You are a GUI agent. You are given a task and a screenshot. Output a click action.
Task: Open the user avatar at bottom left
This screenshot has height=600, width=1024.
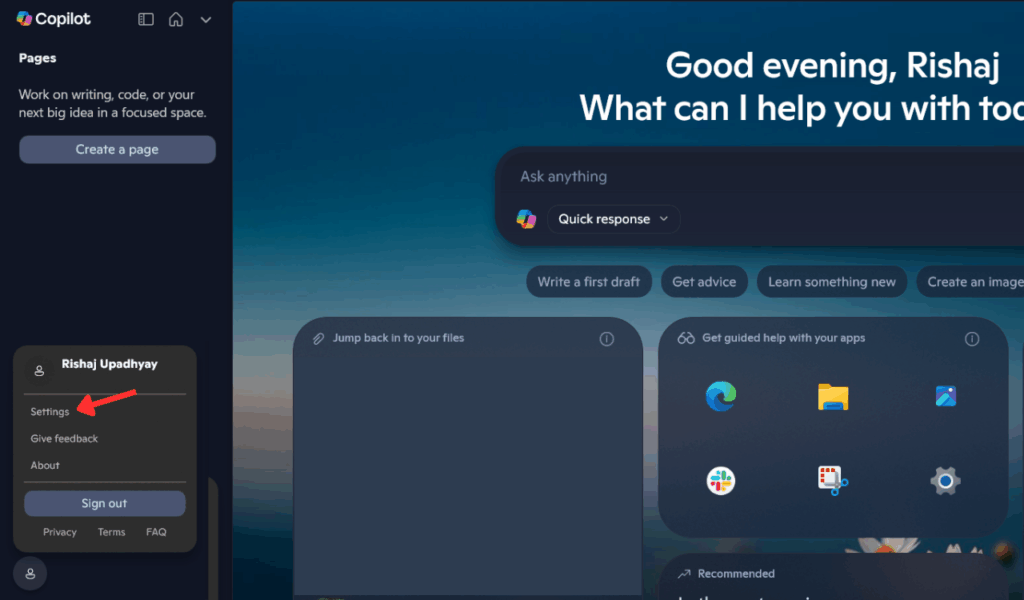click(x=29, y=573)
